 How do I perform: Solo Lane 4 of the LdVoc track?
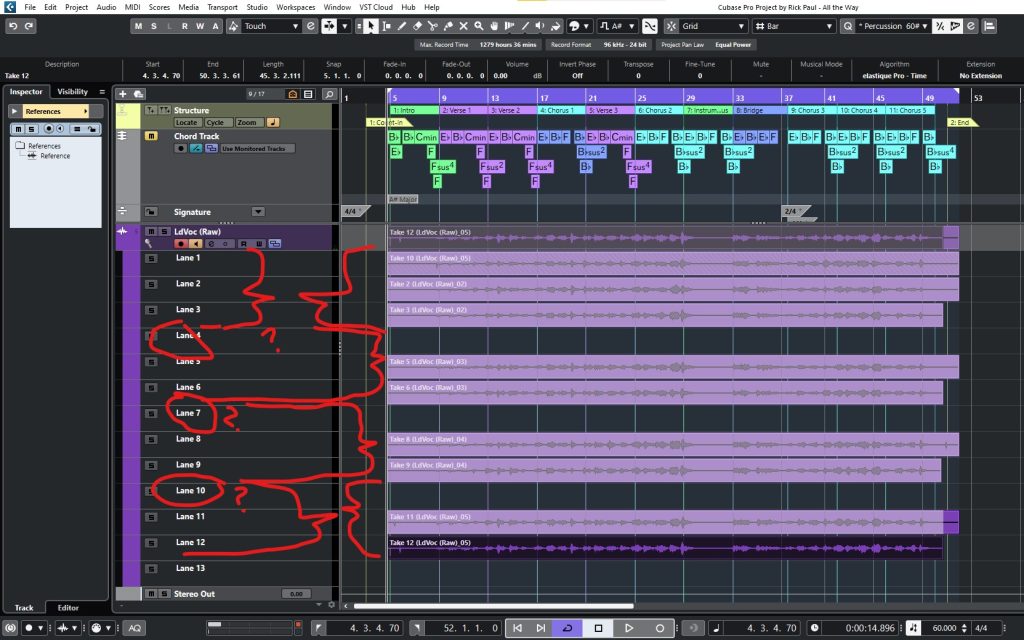click(x=151, y=335)
